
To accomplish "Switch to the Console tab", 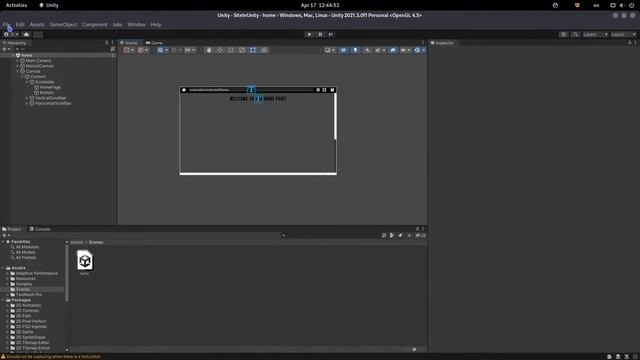I will [x=40, y=229].
